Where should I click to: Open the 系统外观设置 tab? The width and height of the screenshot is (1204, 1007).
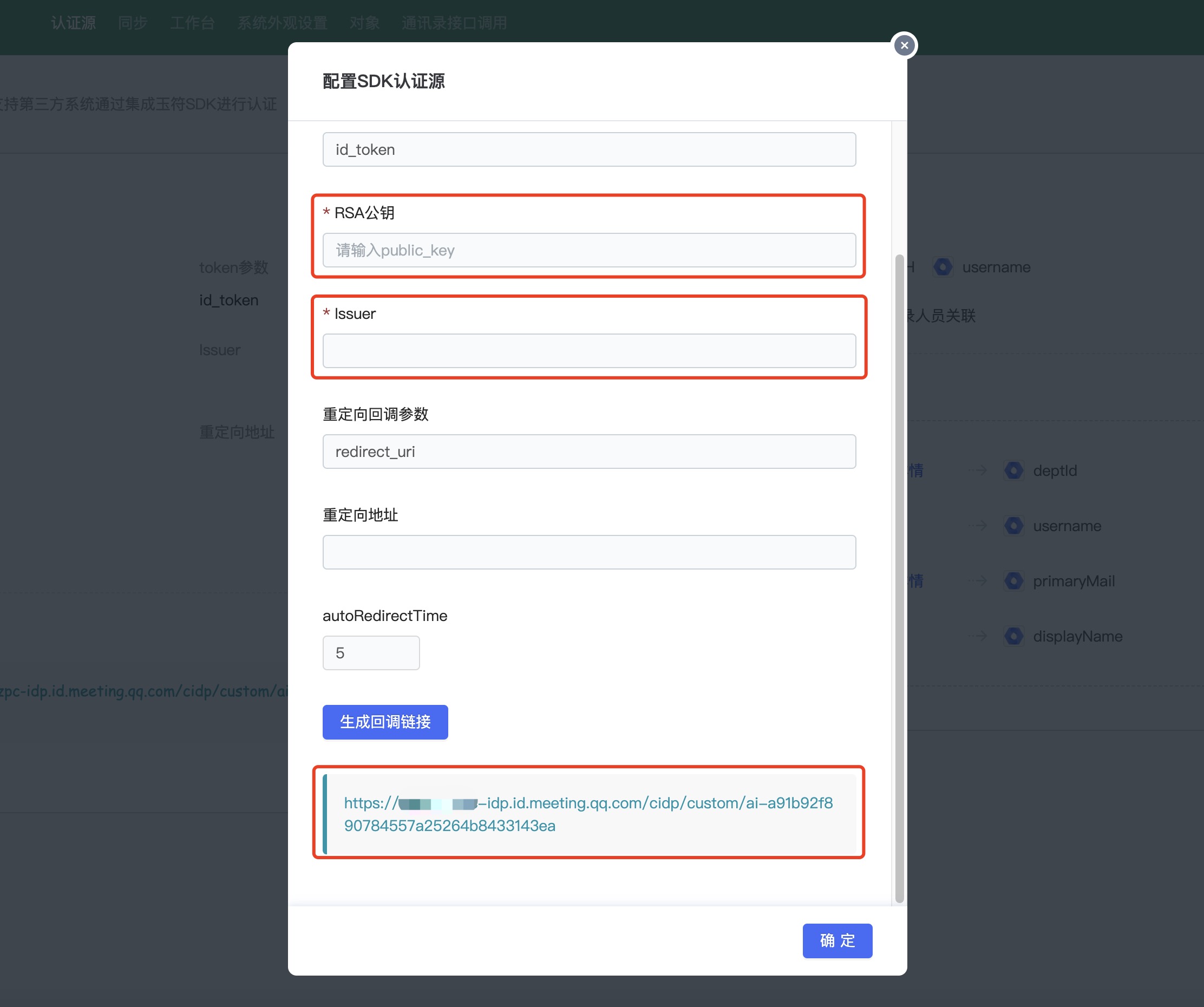[x=282, y=23]
